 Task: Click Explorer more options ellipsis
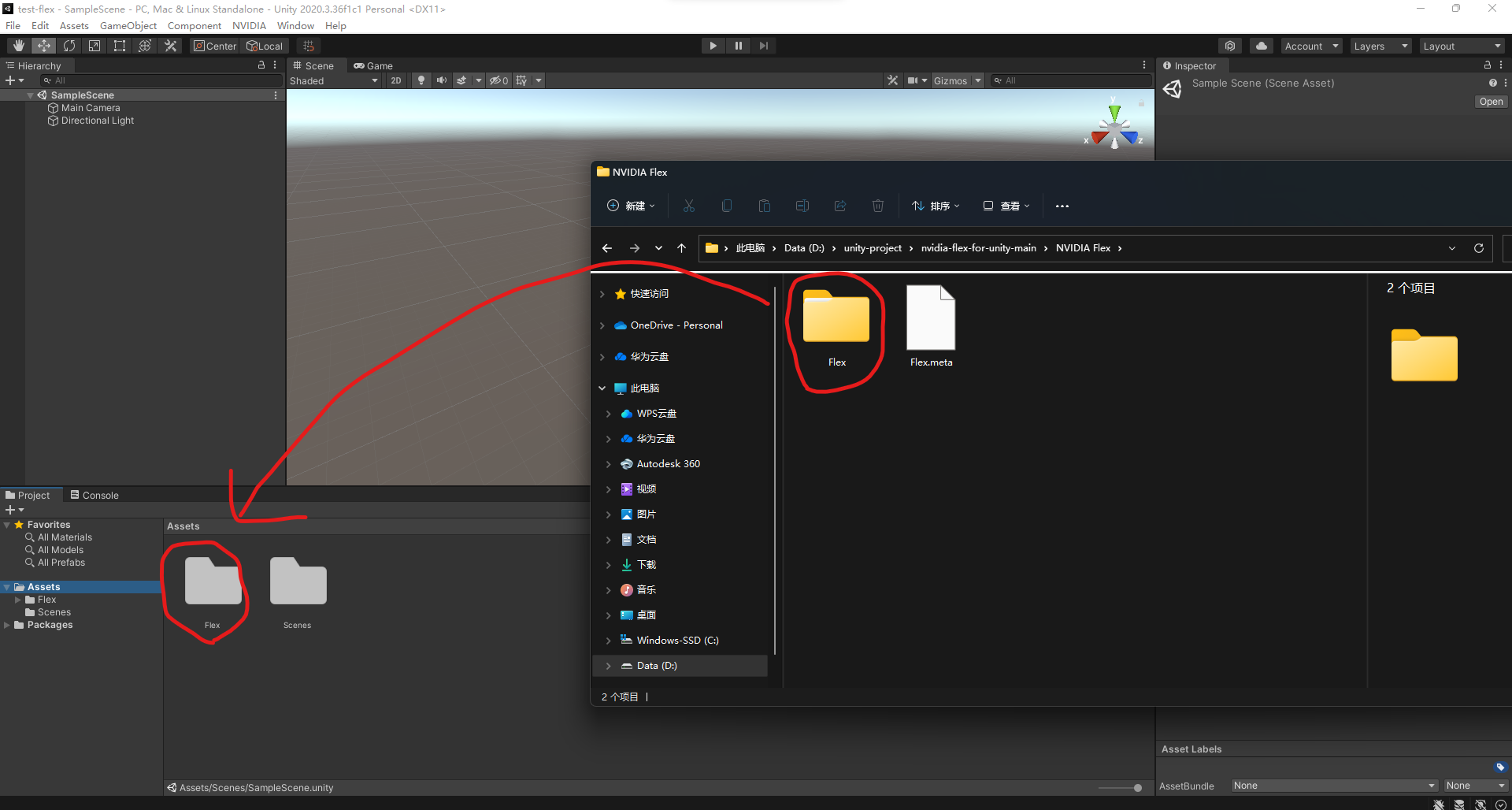pyautogui.click(x=1062, y=206)
